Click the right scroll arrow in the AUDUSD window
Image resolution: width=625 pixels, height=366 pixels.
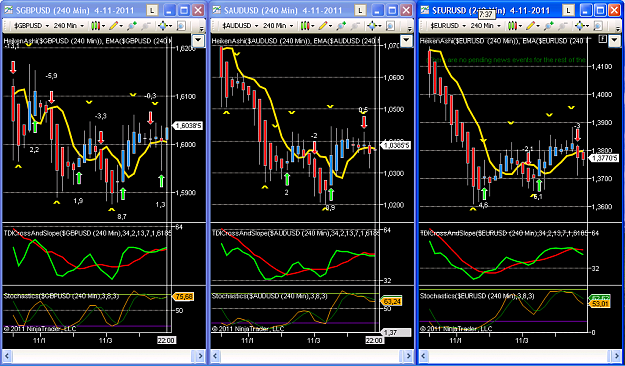(409, 355)
